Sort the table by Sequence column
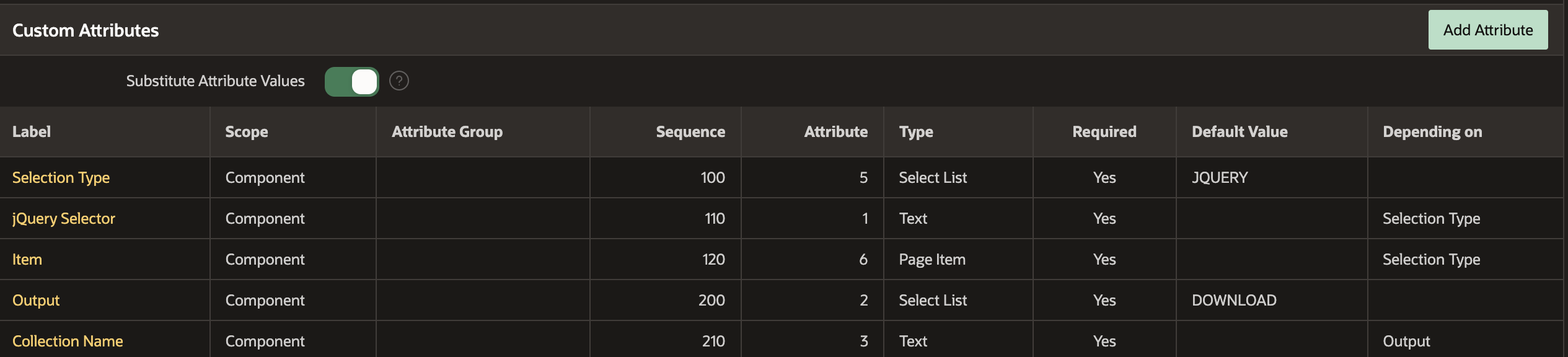 click(690, 131)
